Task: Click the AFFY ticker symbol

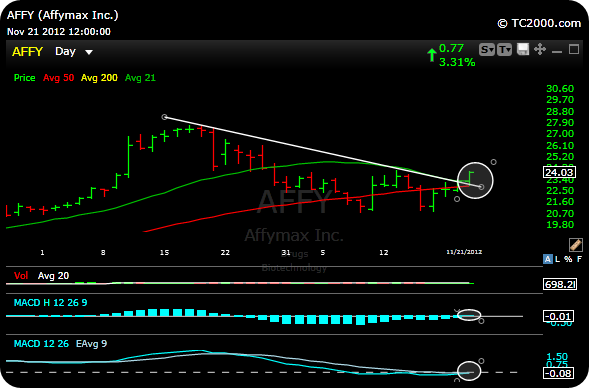Action: click(x=27, y=51)
